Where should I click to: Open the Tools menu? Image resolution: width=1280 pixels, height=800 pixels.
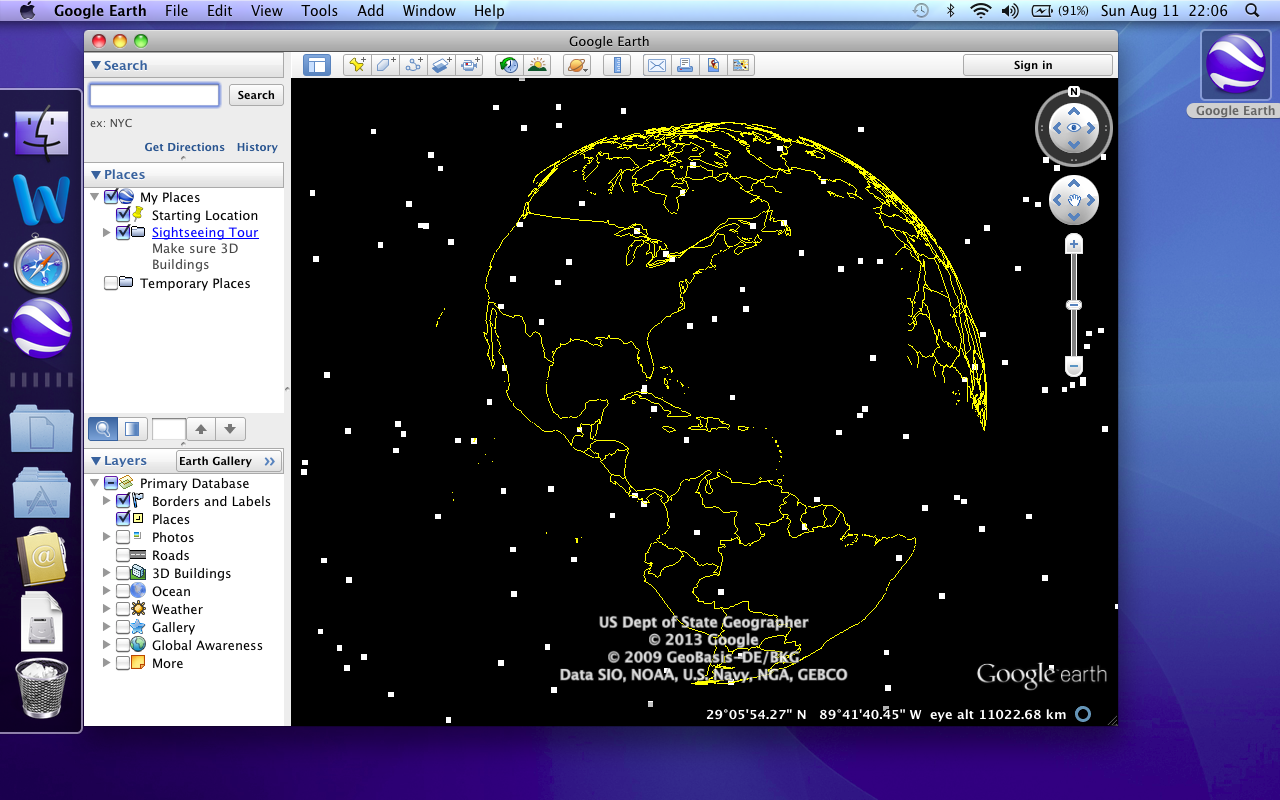(x=319, y=11)
